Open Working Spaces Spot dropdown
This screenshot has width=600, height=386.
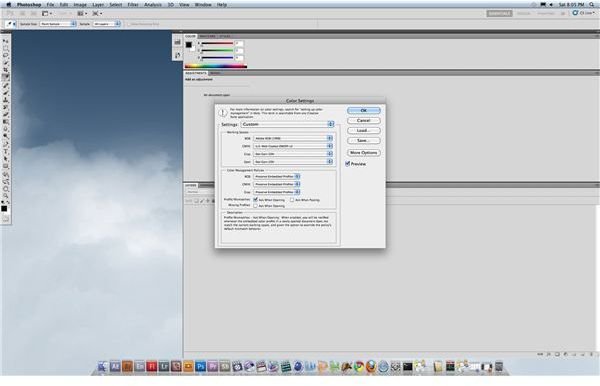(x=293, y=162)
